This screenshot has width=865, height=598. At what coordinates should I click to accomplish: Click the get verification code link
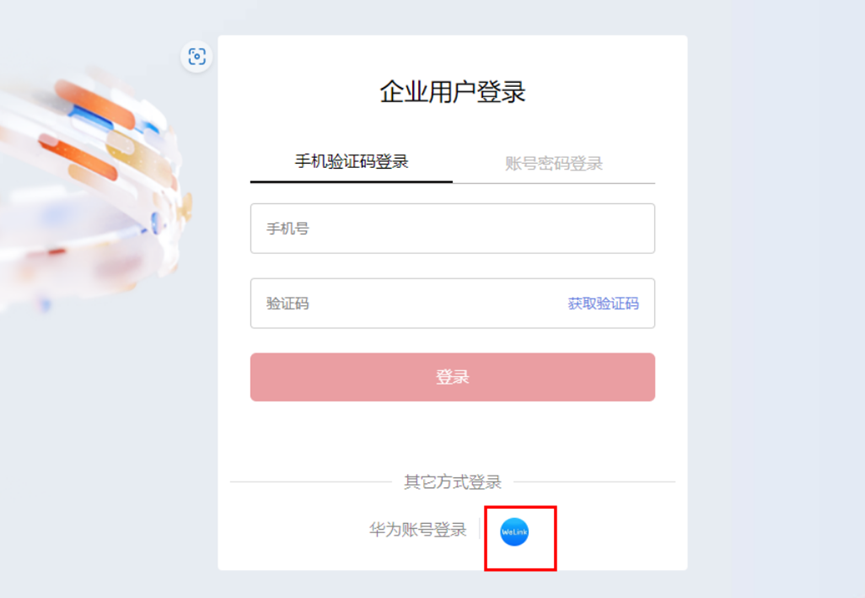point(603,304)
